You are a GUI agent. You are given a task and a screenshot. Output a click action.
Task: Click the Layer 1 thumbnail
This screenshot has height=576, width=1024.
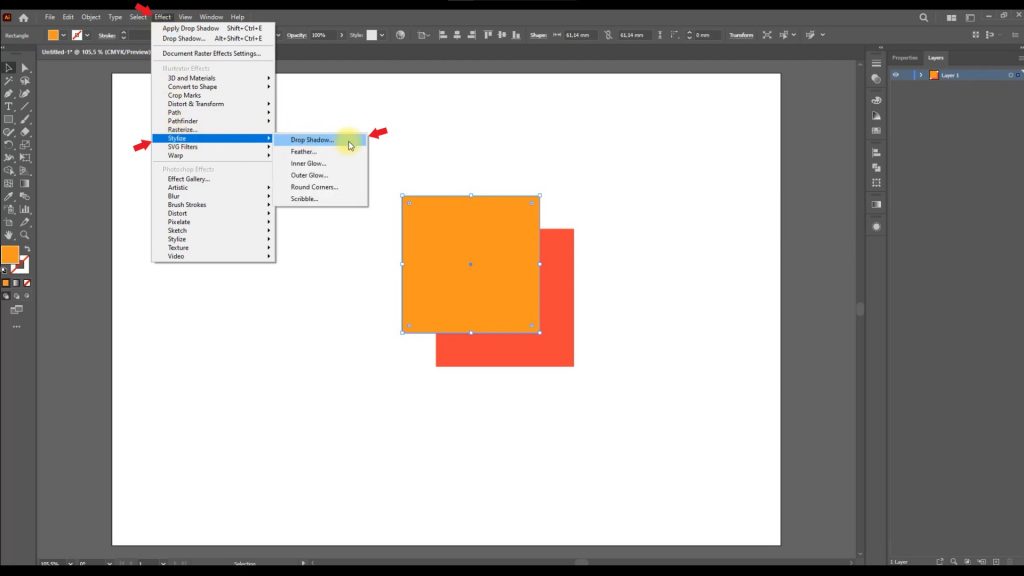(934, 75)
